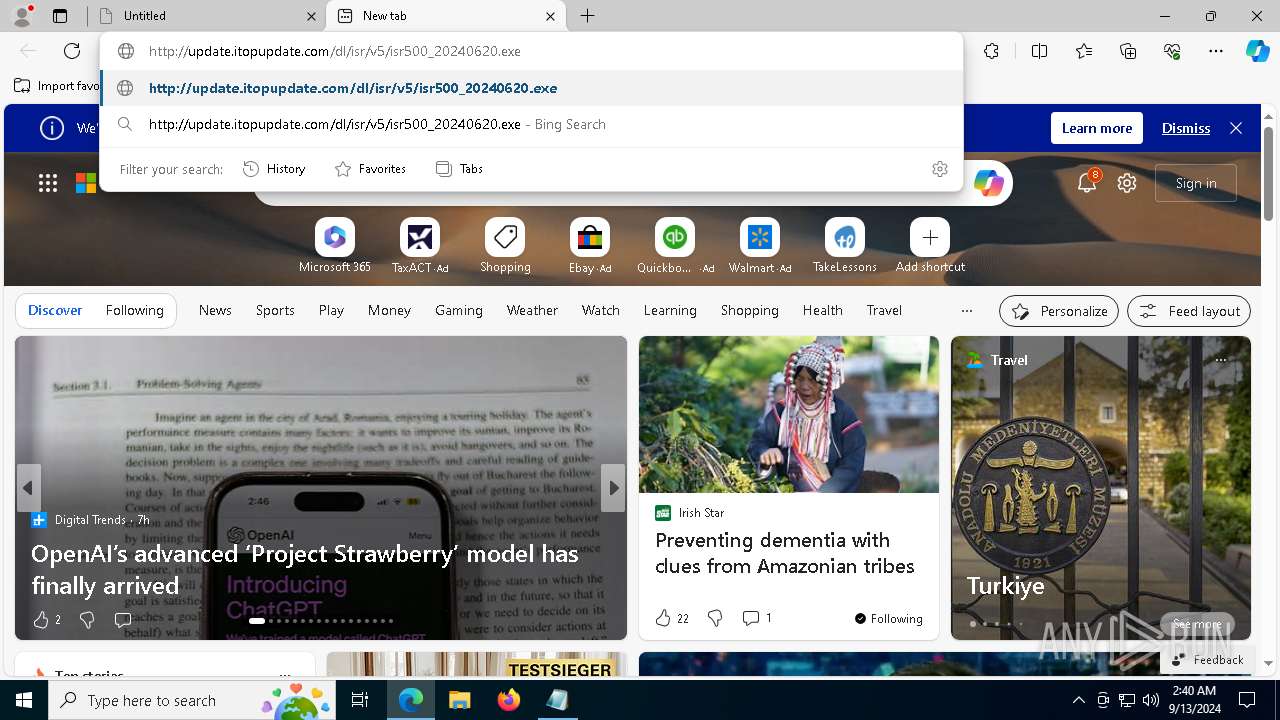Filter search by History
The image size is (1280, 720).
click(x=274, y=169)
